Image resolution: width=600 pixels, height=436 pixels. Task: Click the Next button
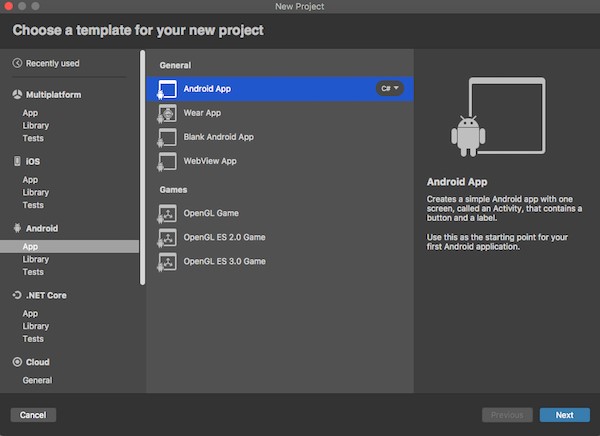pos(564,415)
